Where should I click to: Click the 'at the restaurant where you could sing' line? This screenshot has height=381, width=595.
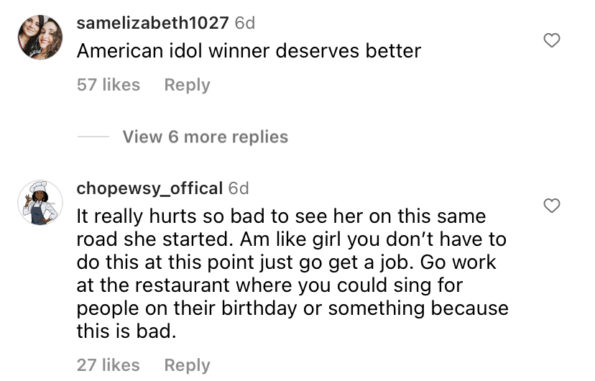pyautogui.click(x=270, y=285)
